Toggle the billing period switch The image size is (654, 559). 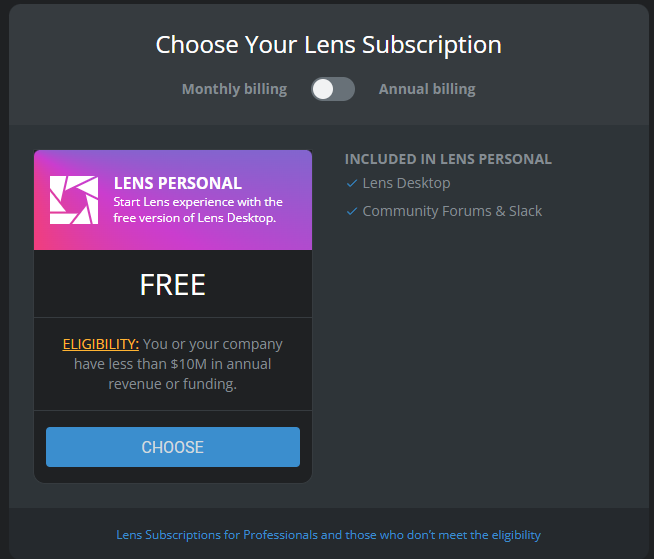click(333, 89)
